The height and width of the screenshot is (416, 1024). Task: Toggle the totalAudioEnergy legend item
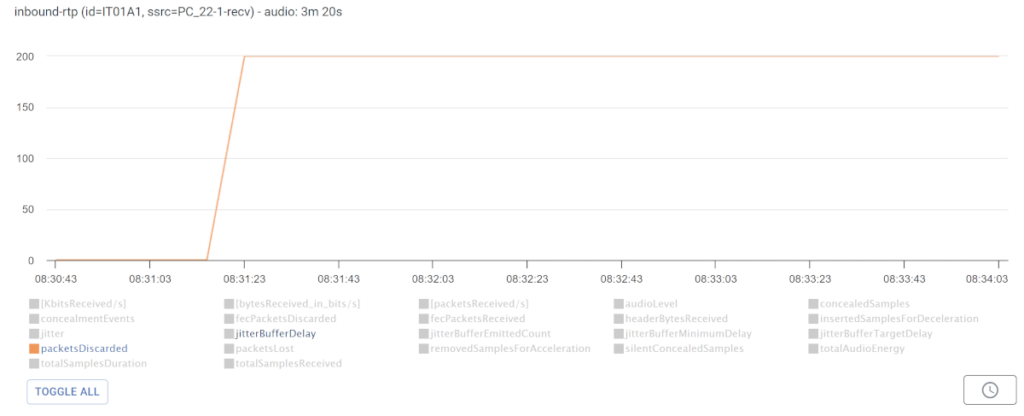point(861,348)
